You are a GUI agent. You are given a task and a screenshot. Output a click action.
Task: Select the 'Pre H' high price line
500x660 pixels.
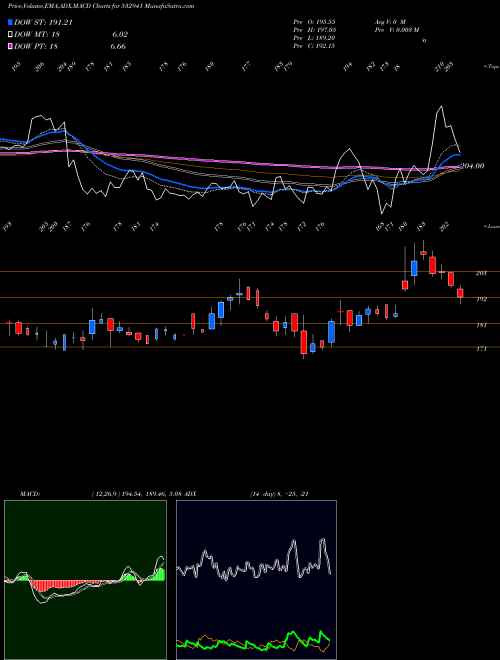point(314,30)
